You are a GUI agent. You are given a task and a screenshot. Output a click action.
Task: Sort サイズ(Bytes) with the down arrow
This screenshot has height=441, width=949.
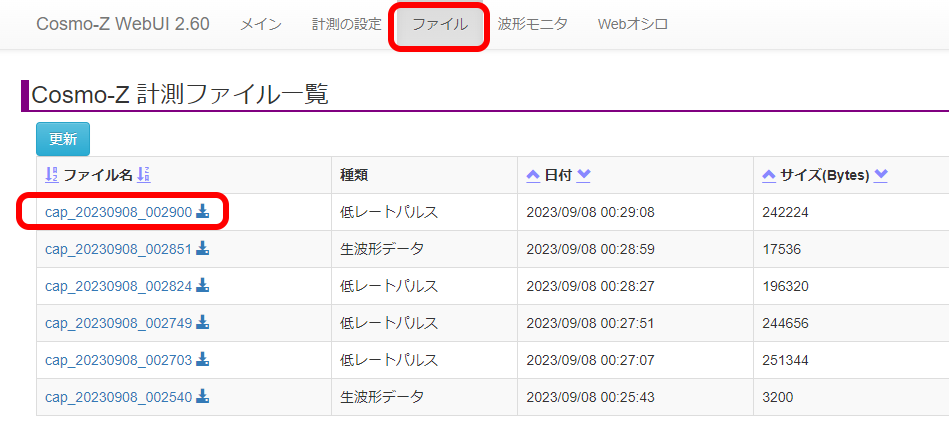click(x=881, y=175)
